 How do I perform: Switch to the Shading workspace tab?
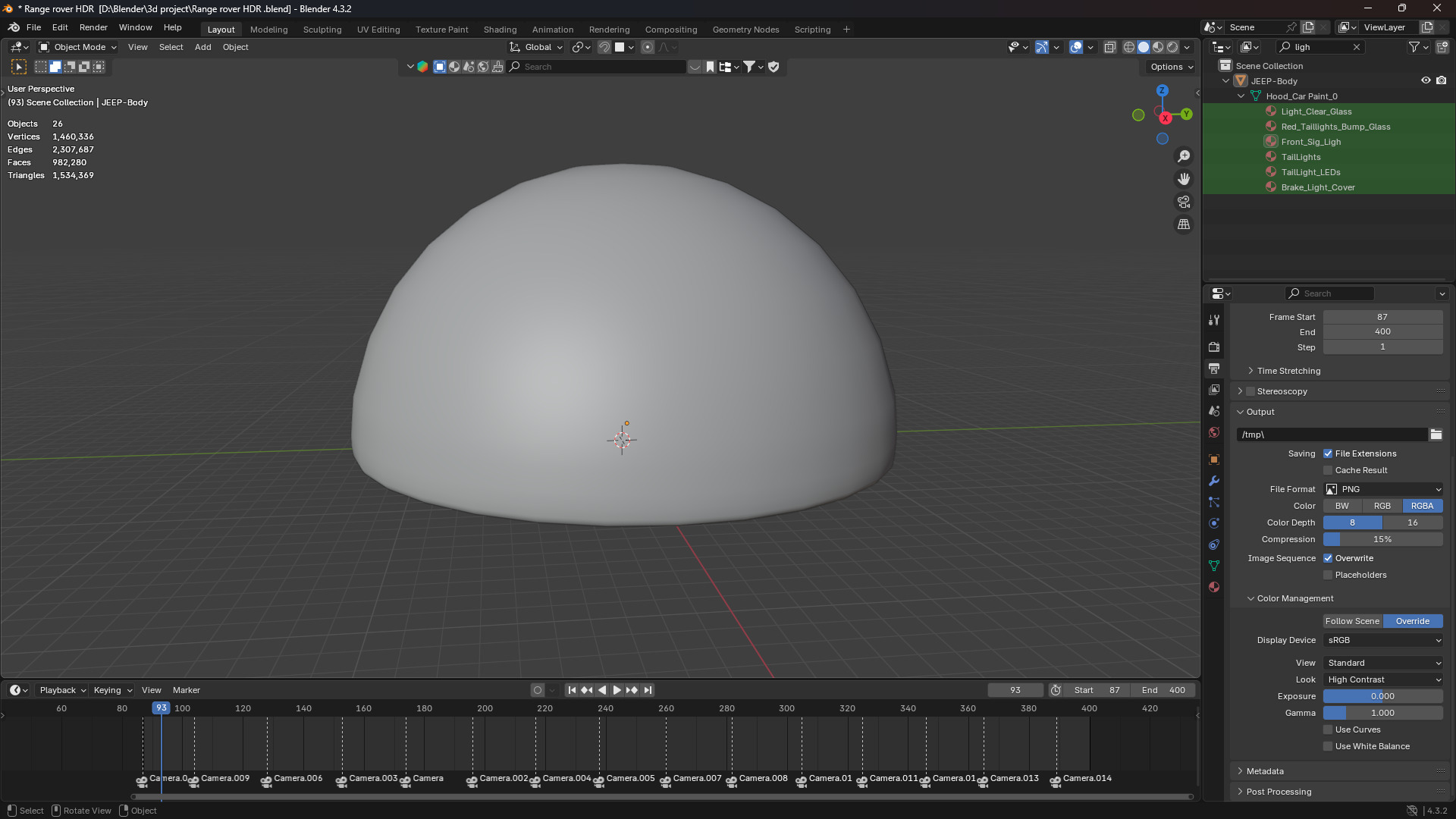500,30
